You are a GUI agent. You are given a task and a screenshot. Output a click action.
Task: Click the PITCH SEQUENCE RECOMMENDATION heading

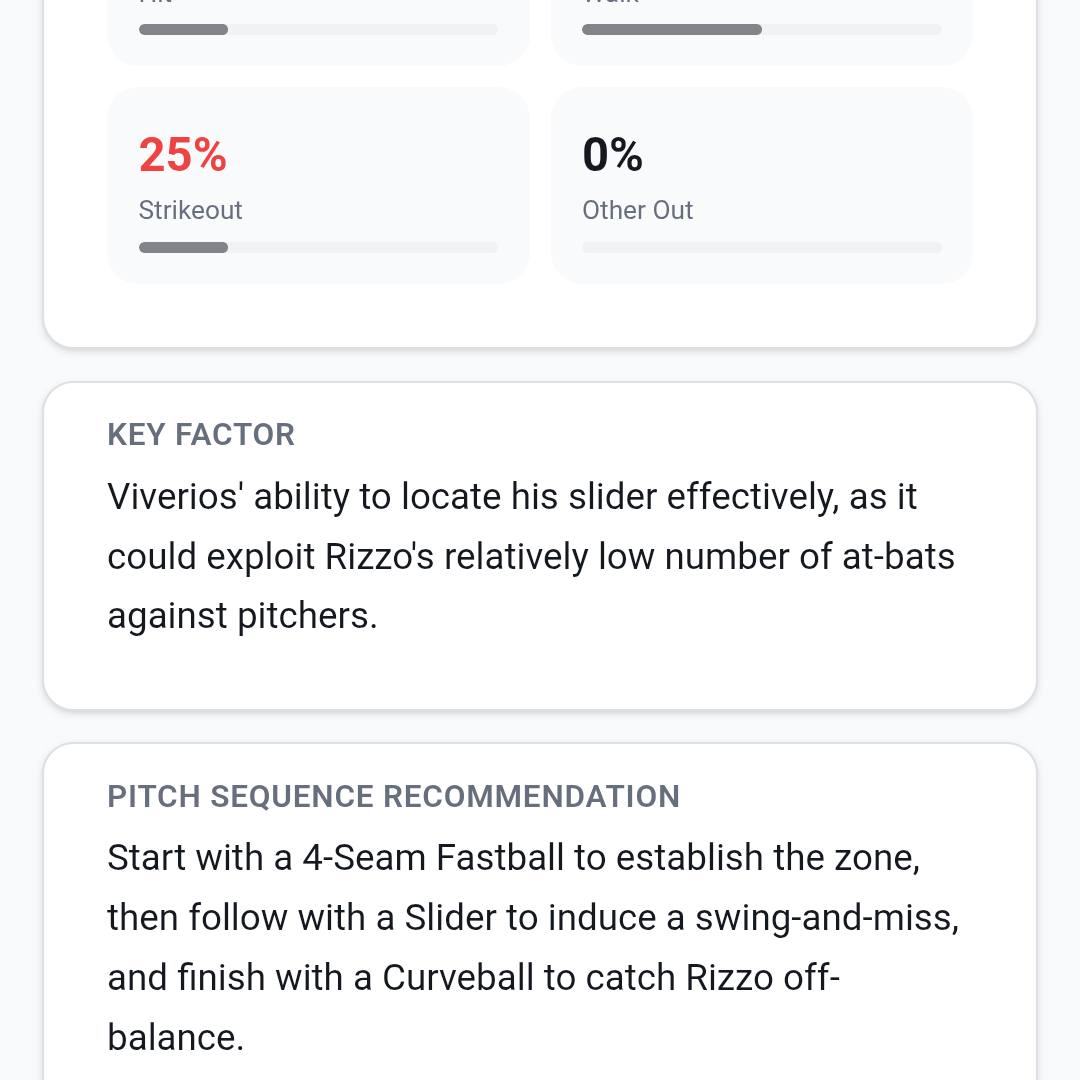coord(393,796)
